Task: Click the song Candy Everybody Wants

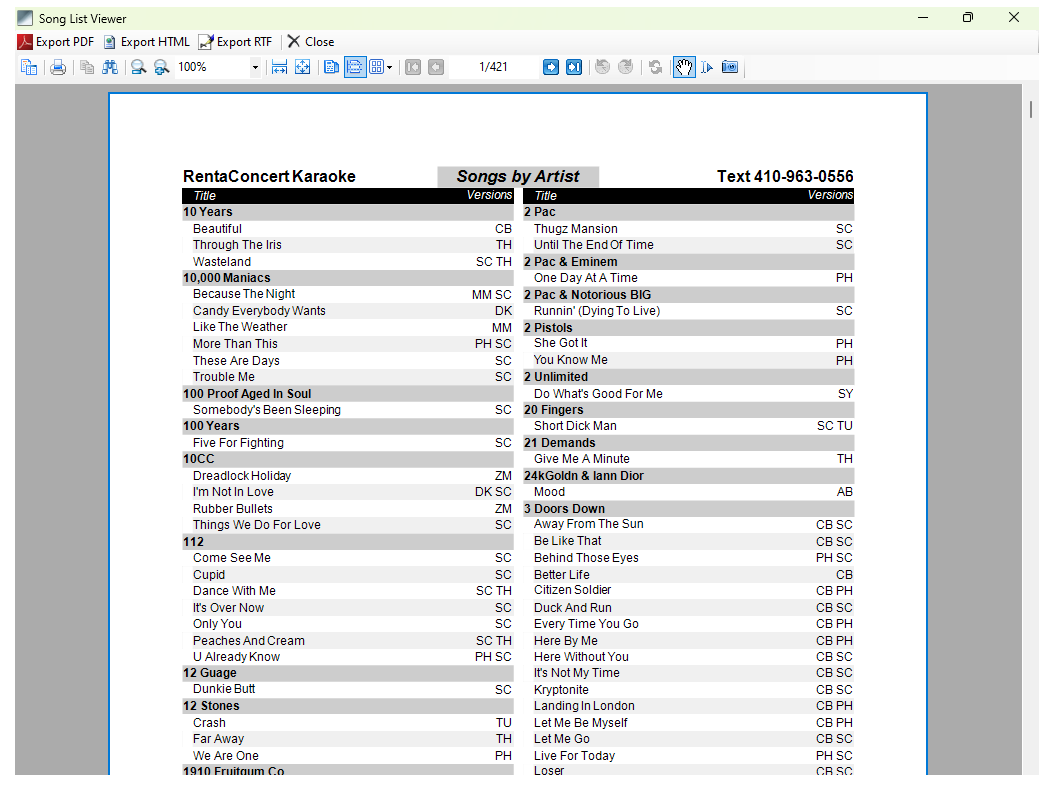Action: pos(259,311)
